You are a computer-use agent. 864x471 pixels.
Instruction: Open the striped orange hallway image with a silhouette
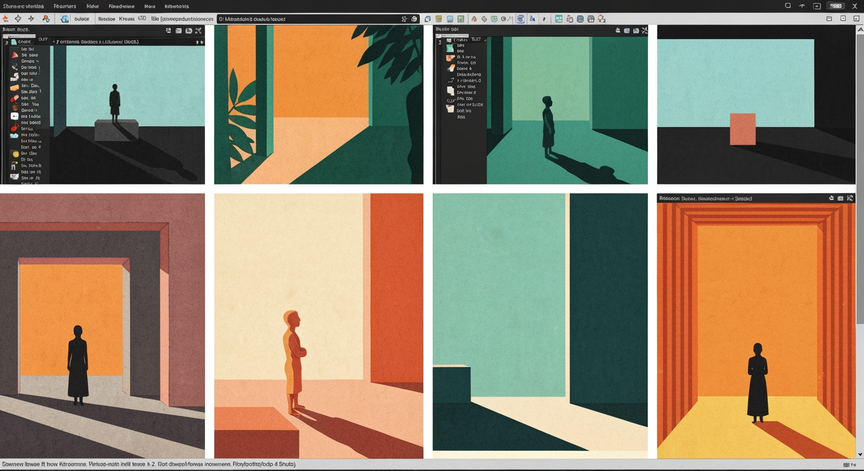(756, 331)
